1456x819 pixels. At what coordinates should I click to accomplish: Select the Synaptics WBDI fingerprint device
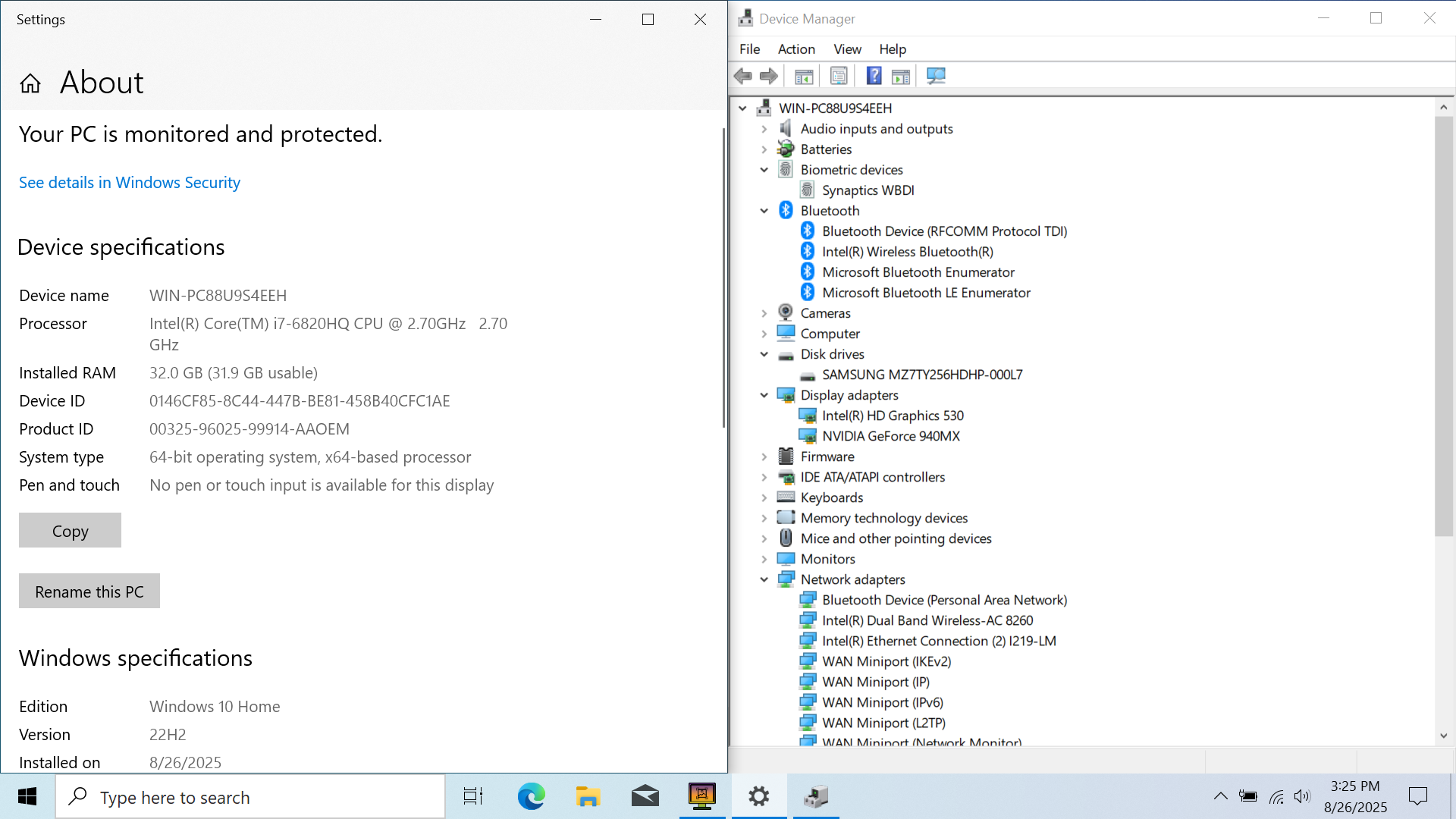point(868,190)
